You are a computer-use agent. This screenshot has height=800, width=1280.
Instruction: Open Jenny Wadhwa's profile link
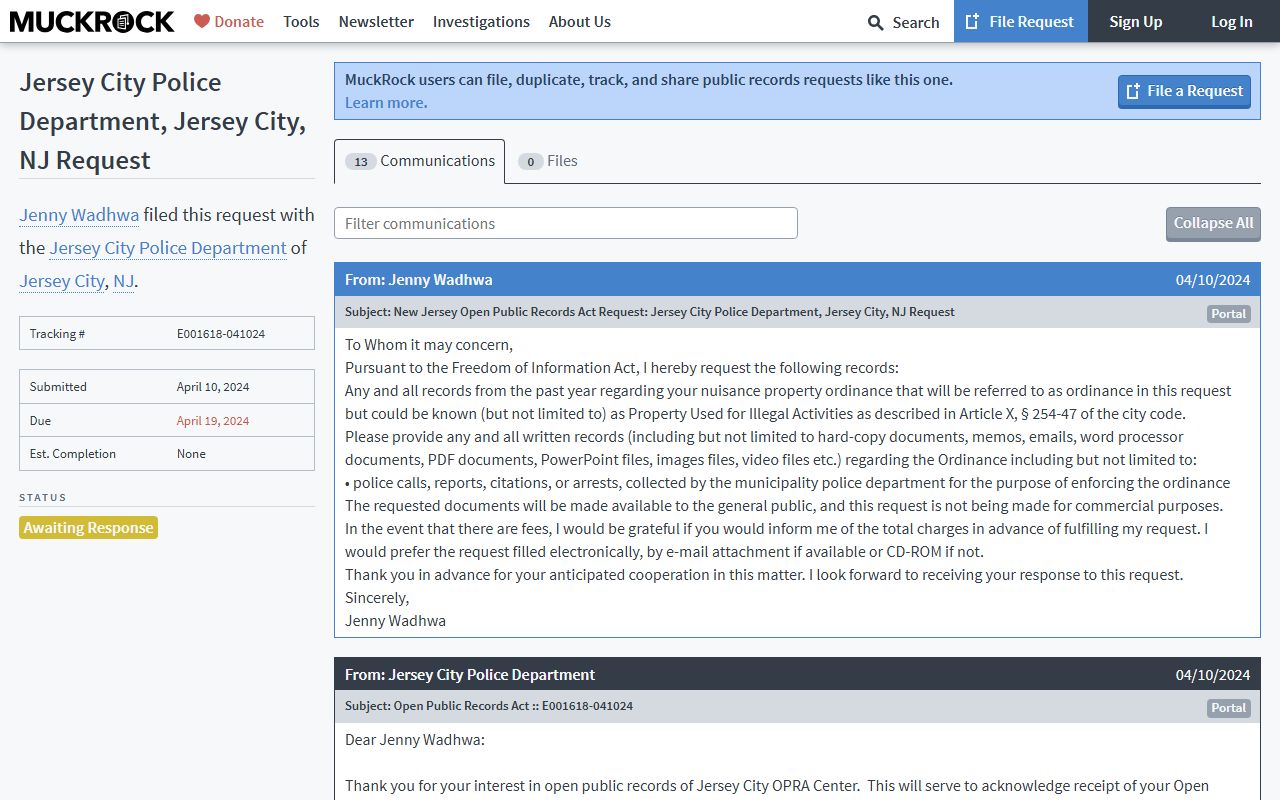(x=79, y=215)
